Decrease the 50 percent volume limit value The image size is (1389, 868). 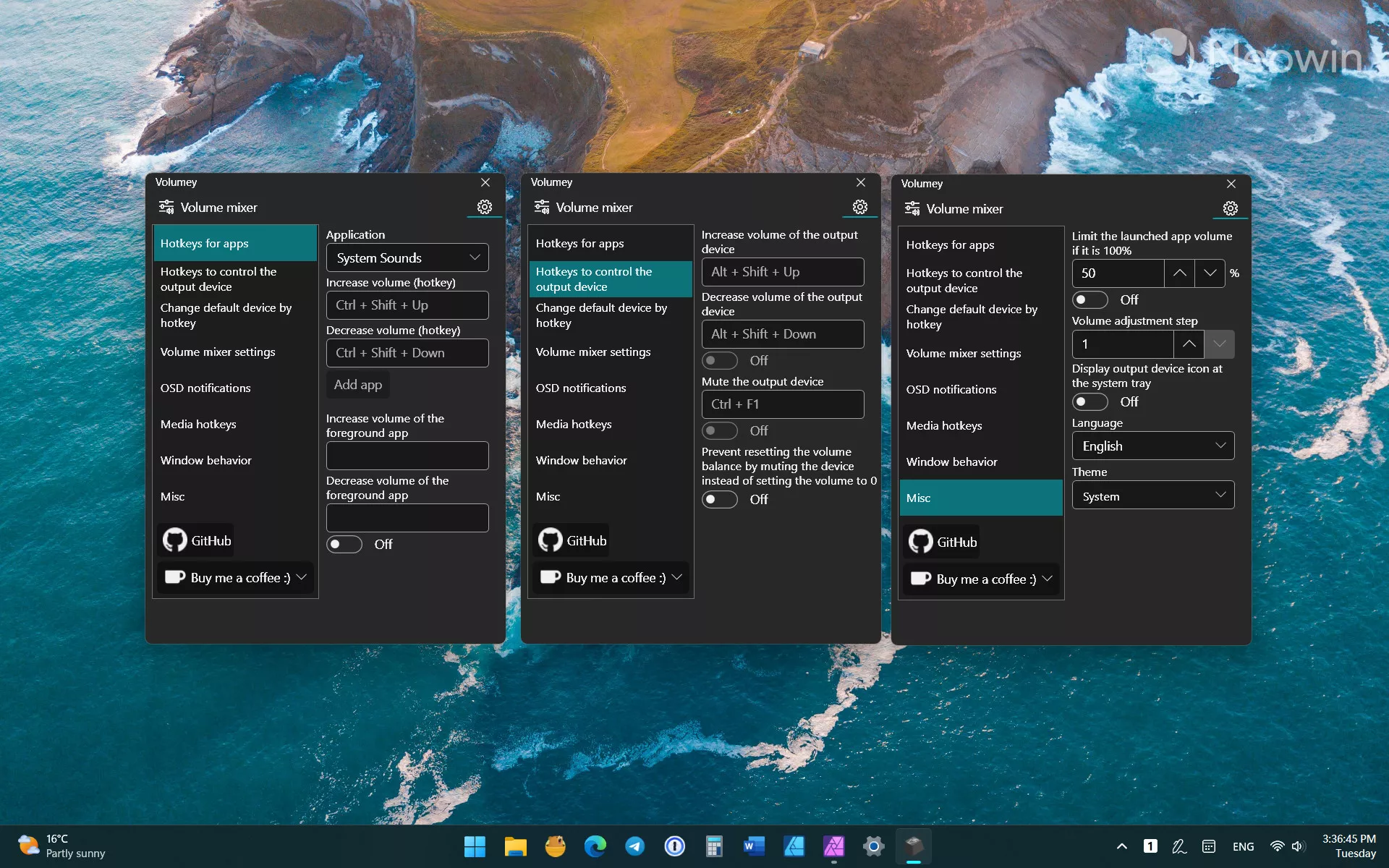pyautogui.click(x=1210, y=273)
